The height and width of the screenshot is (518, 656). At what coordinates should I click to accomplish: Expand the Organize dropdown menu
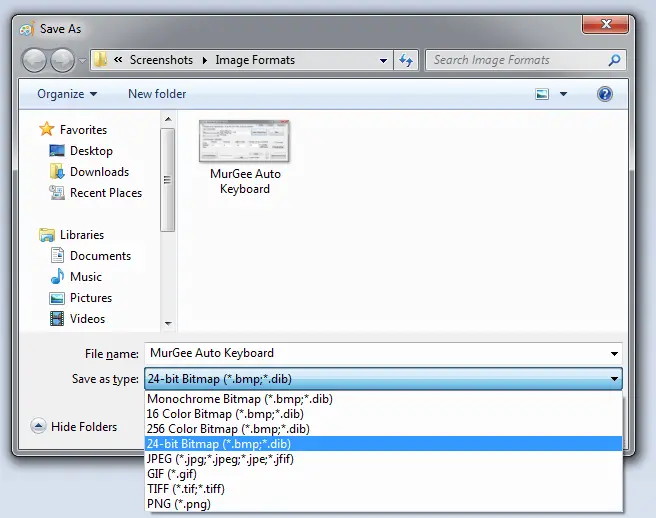click(67, 94)
